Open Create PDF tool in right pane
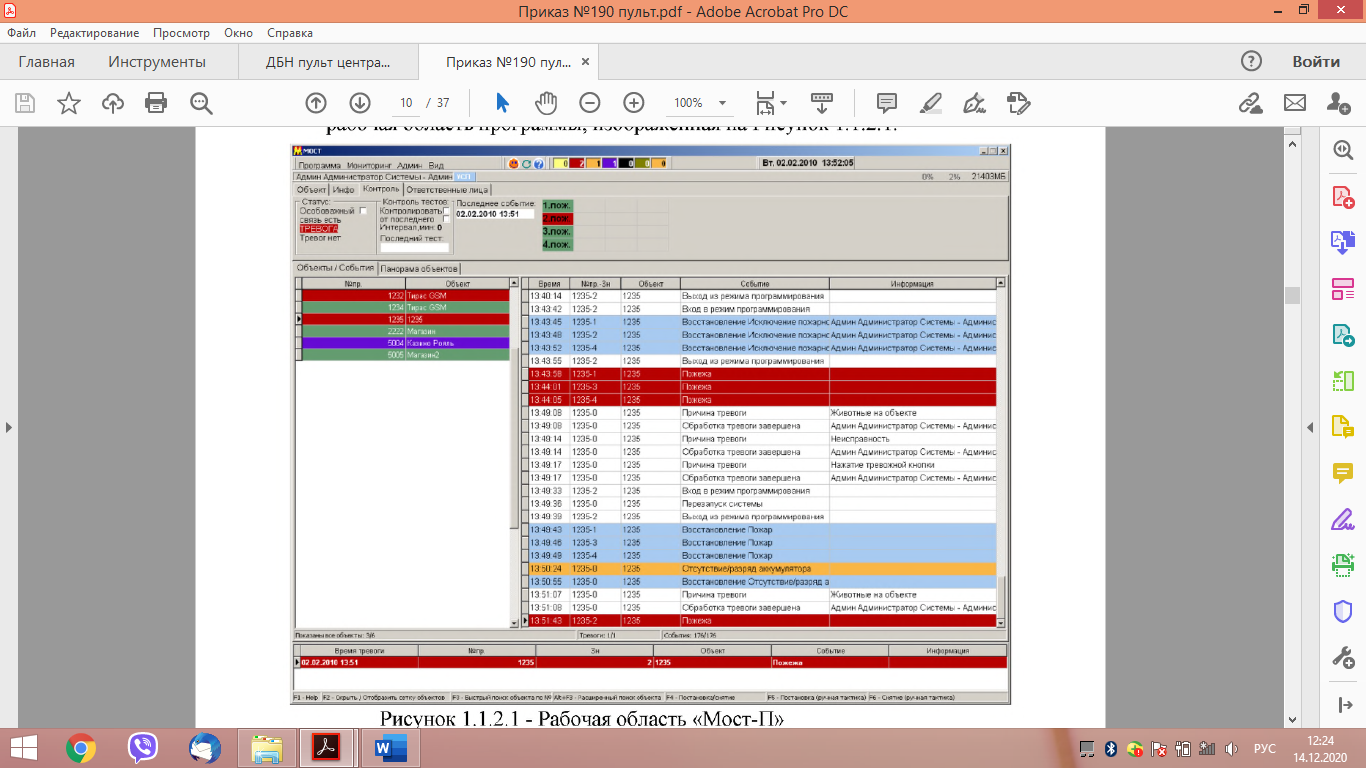 point(1342,196)
